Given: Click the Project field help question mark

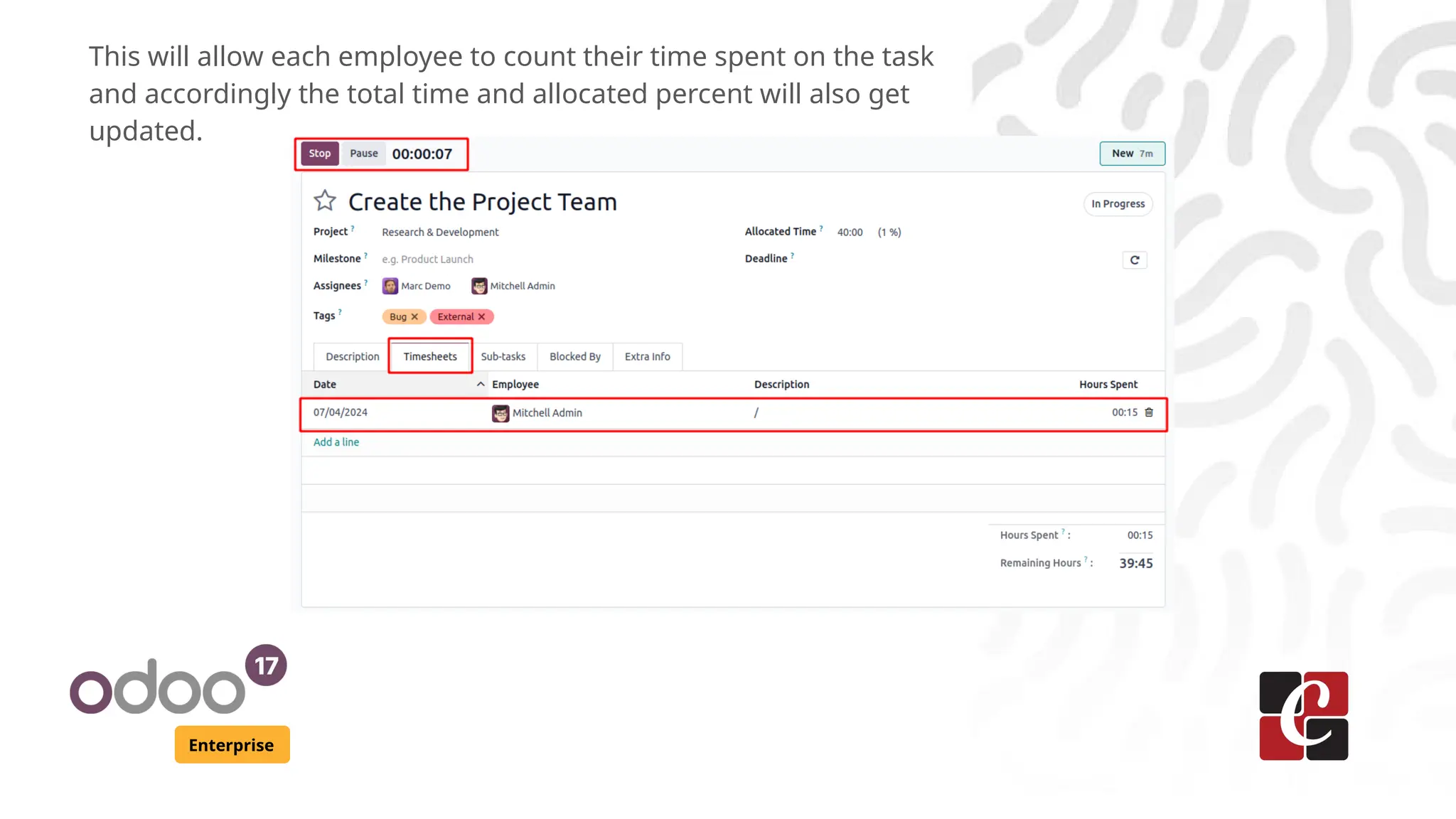Looking at the screenshot, I should coord(353,229).
